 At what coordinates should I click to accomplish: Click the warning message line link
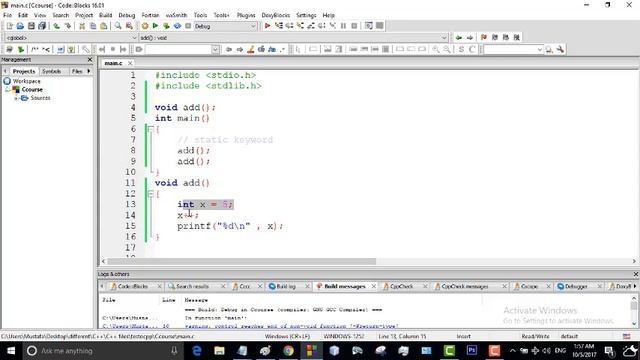click(291, 326)
